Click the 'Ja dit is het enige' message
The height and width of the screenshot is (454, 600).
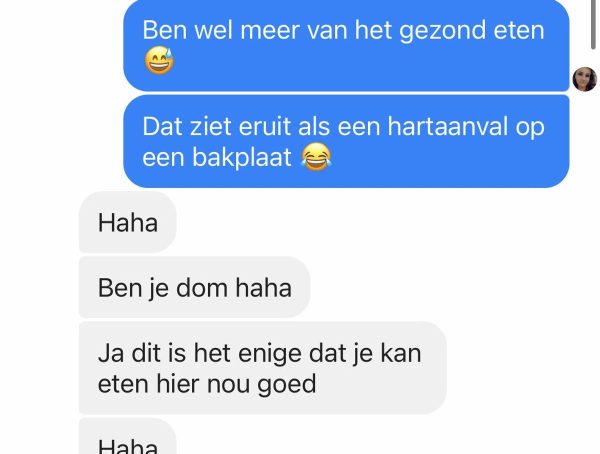pyautogui.click(x=262, y=368)
